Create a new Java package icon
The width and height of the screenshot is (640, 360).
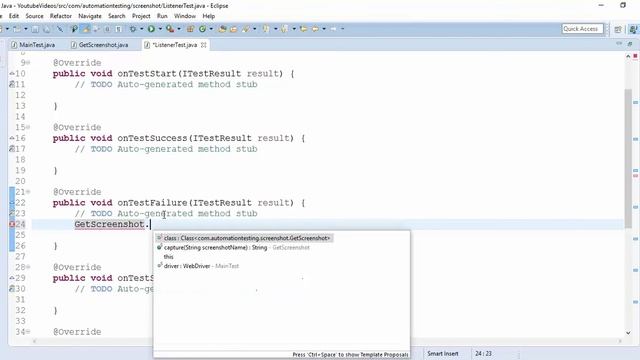pyautogui.click(x=190, y=29)
